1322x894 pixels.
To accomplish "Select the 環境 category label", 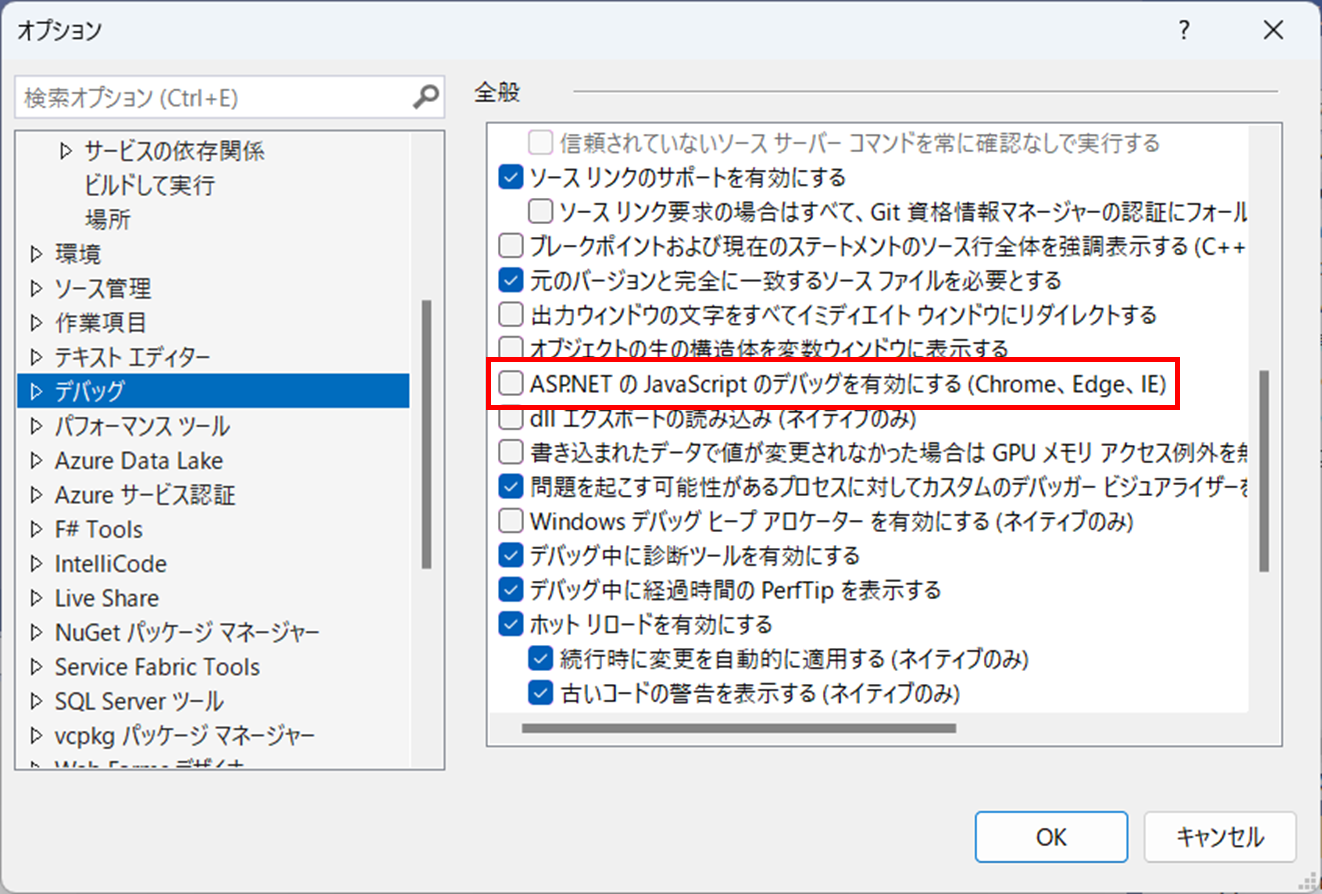I will 78,255.
